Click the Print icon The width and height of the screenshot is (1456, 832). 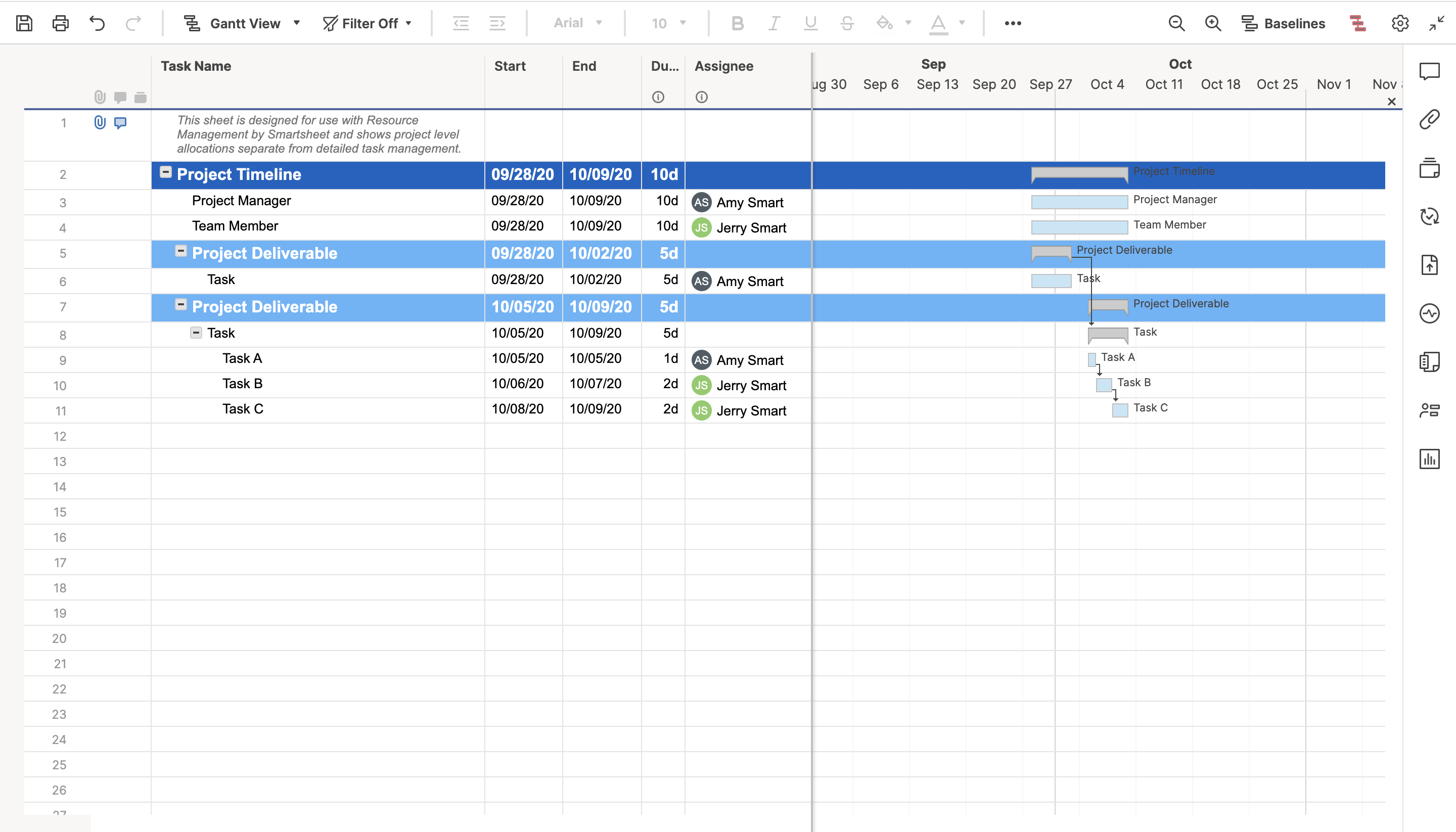pos(61,23)
